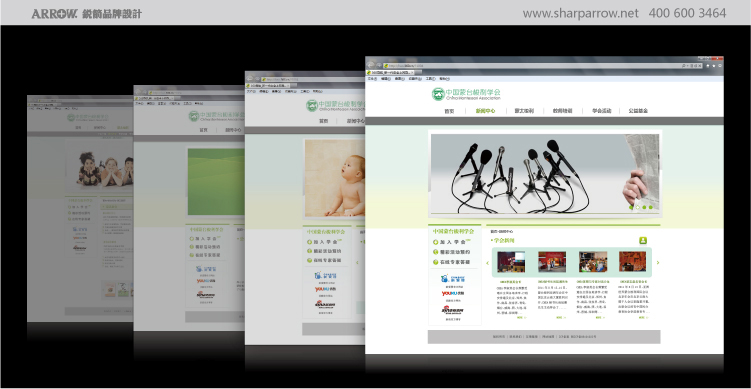Select the first banner slide dot
The height and width of the screenshot is (389, 751).
point(631,207)
